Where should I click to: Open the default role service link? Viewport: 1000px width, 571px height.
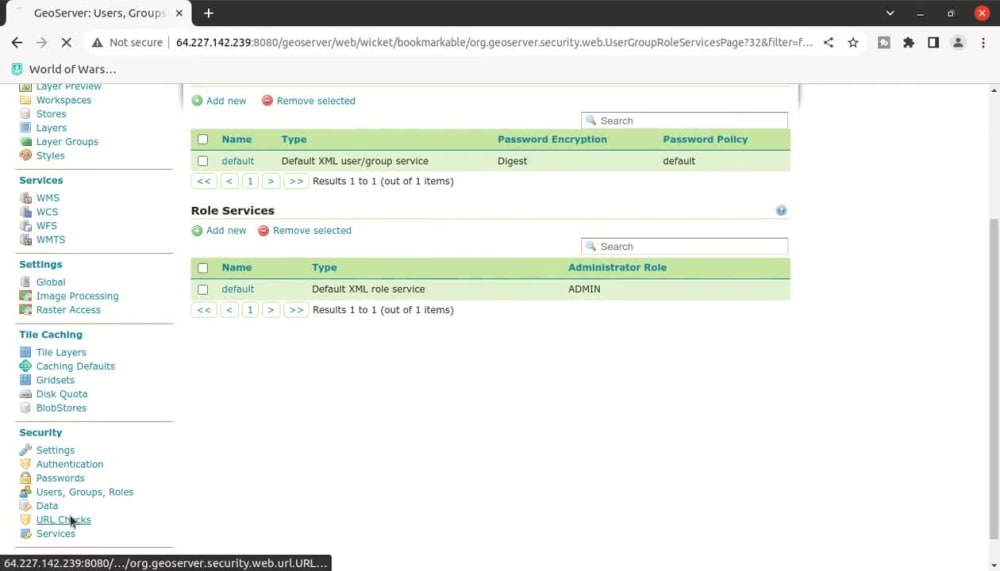point(238,289)
